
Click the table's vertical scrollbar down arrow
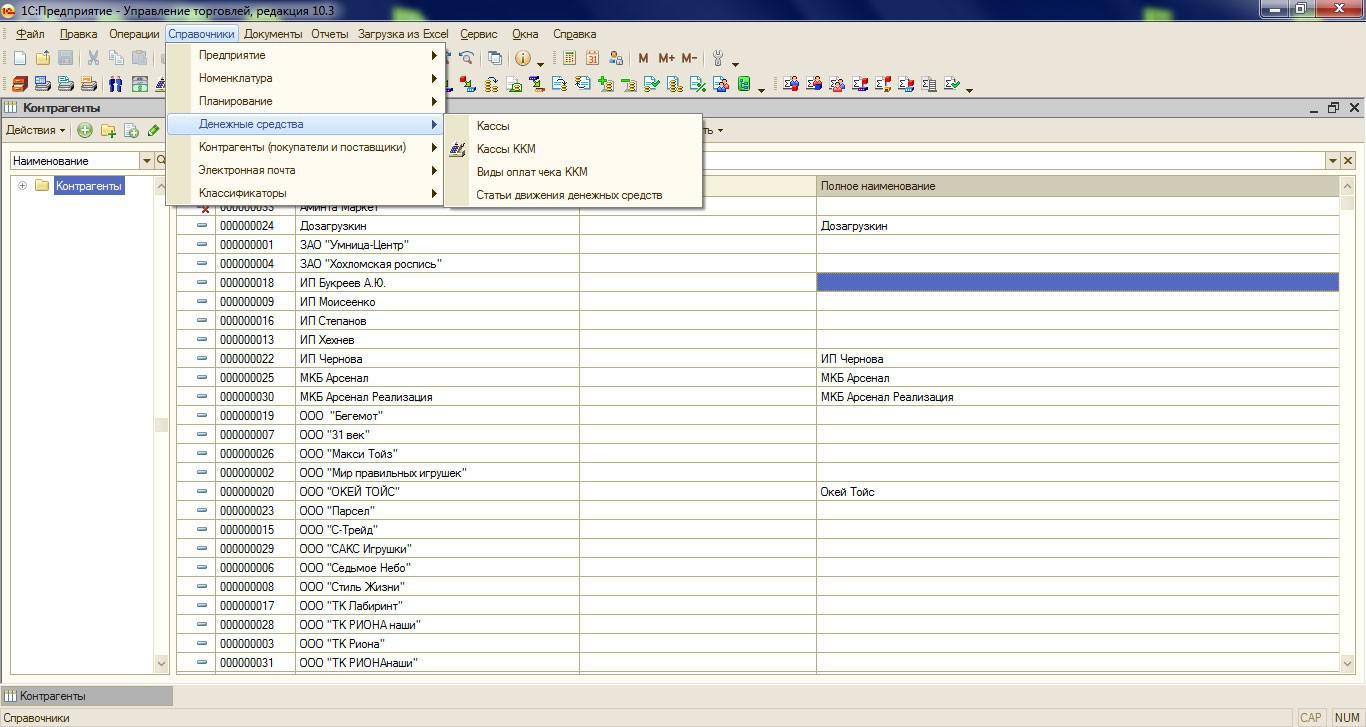click(x=1347, y=663)
